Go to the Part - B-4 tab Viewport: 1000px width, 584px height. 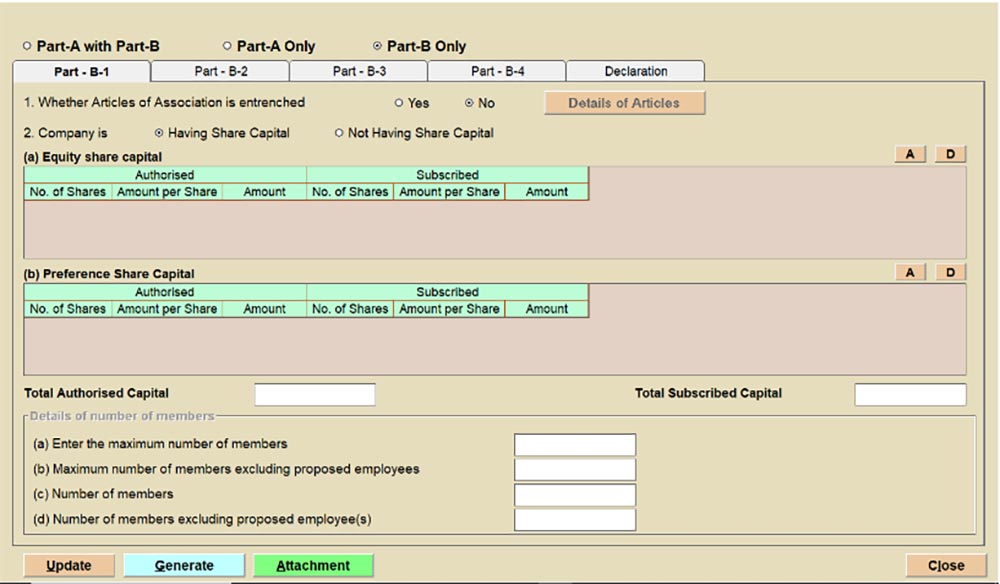[x=497, y=72]
